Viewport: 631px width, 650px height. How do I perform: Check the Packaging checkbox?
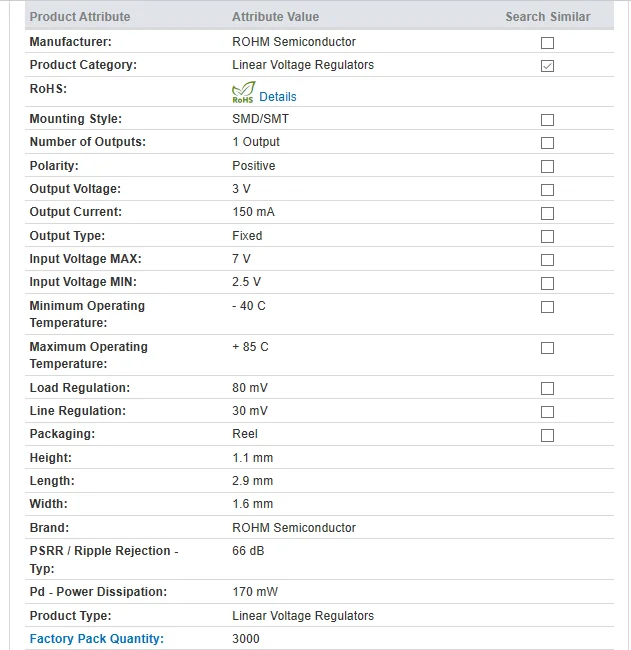pyautogui.click(x=547, y=435)
